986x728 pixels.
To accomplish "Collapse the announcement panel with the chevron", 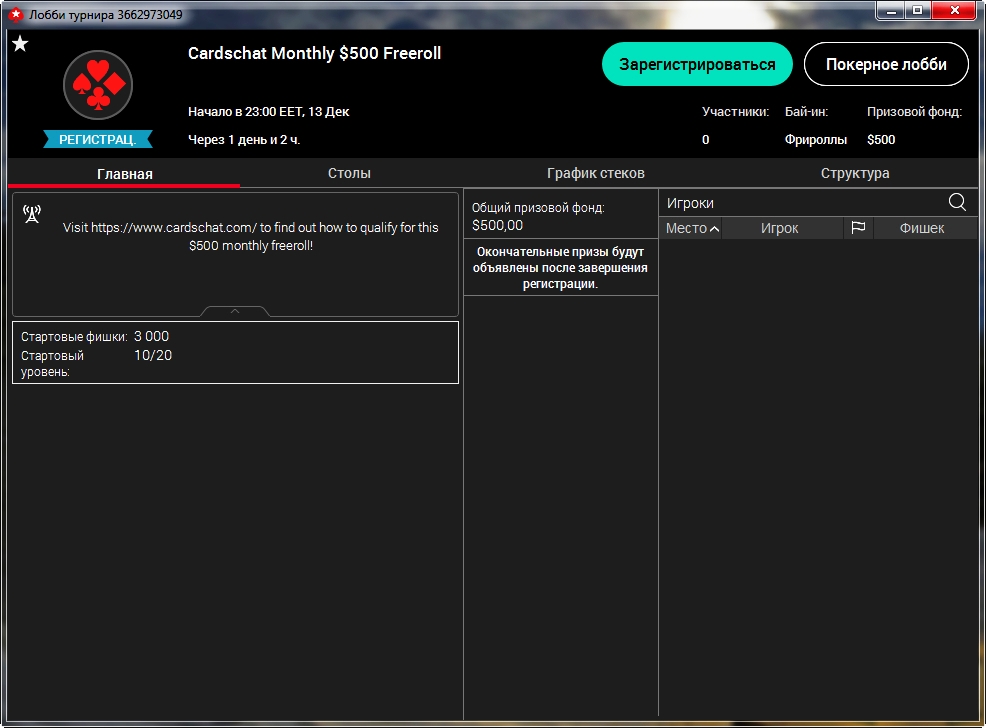I will (235, 311).
